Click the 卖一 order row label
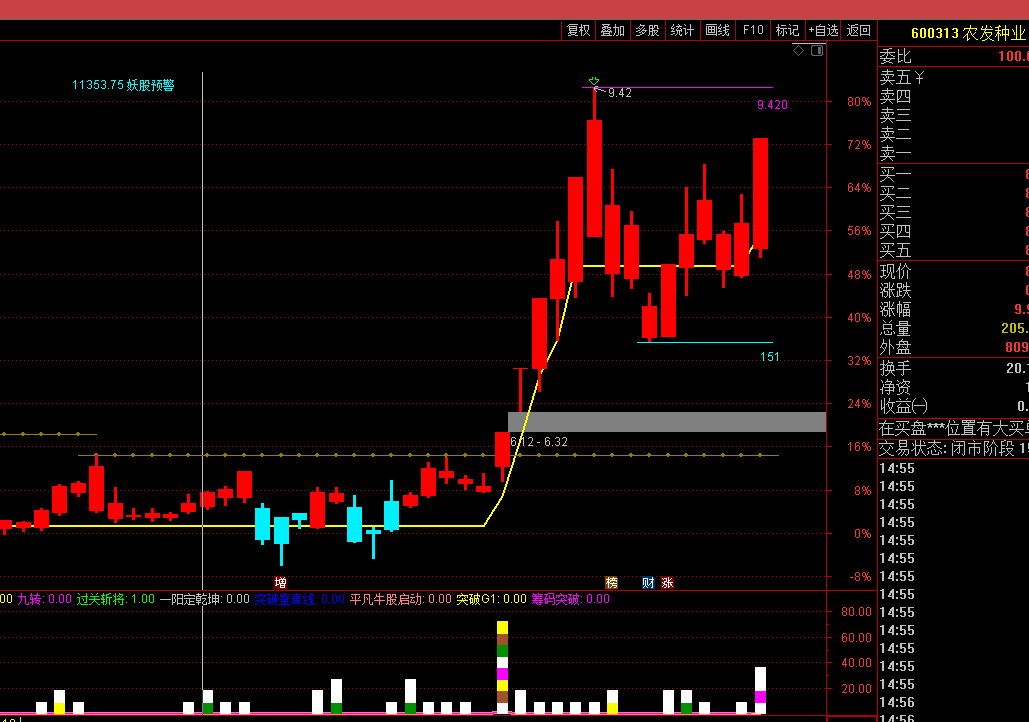The image size is (1029, 722). click(x=896, y=154)
